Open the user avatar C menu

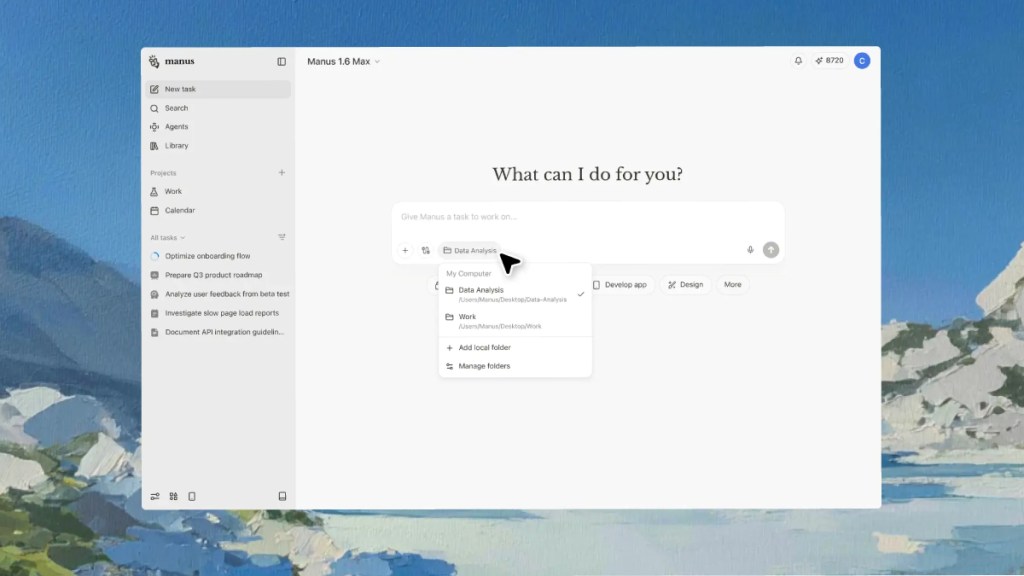tap(862, 61)
